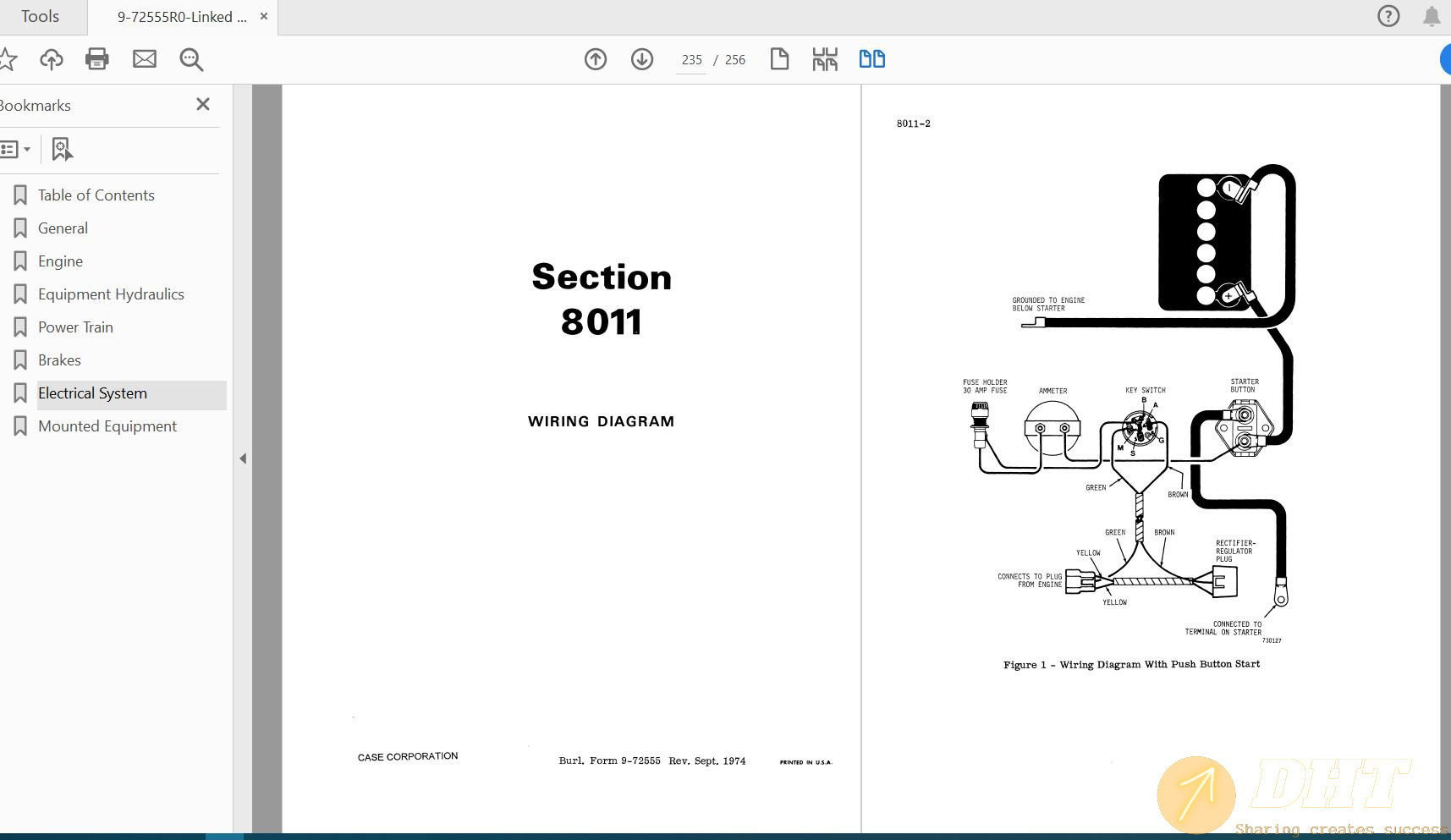Email the PDF as attachment
The image size is (1451, 840).
[144, 58]
